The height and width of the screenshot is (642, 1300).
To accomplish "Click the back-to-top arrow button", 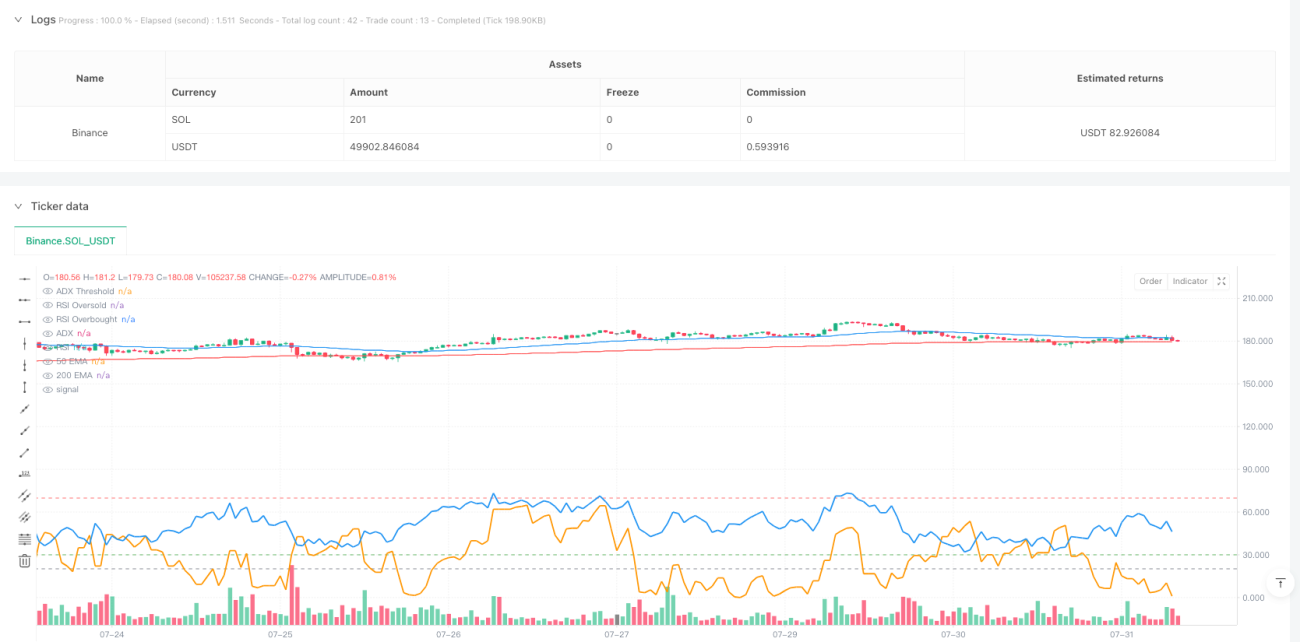I will point(1280,582).
